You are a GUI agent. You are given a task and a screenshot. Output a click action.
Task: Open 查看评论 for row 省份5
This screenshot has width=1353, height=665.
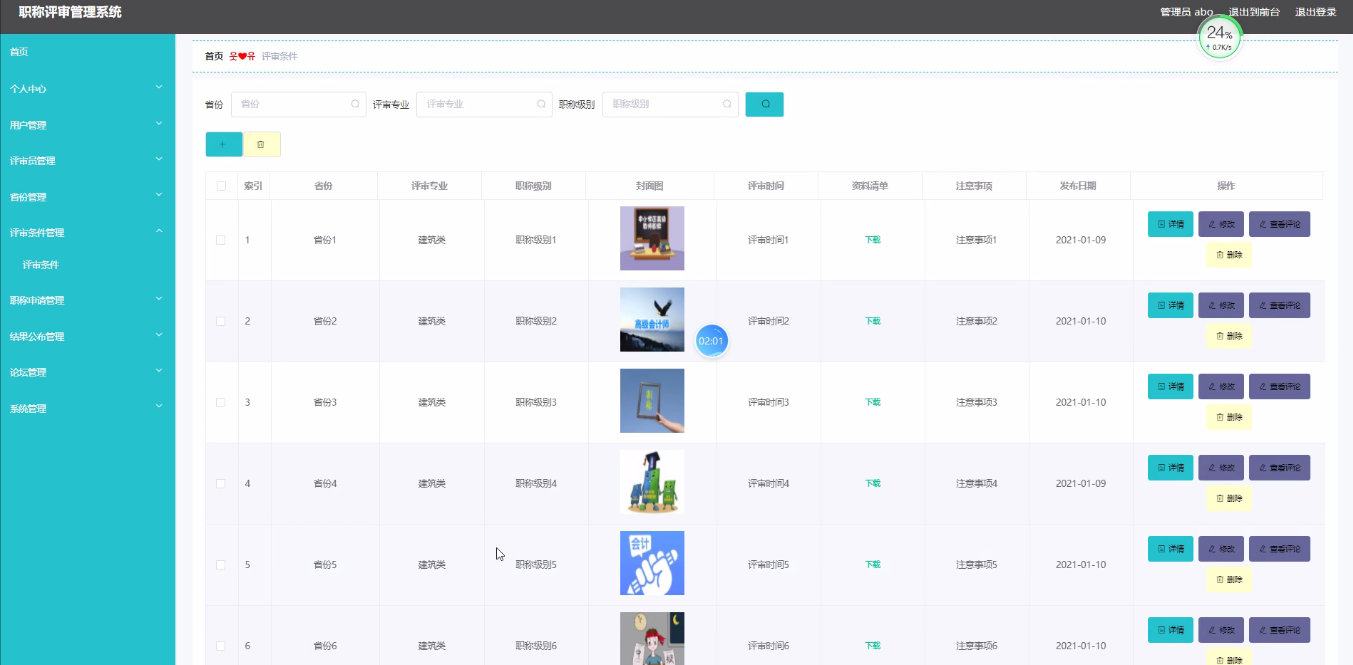coord(1279,549)
